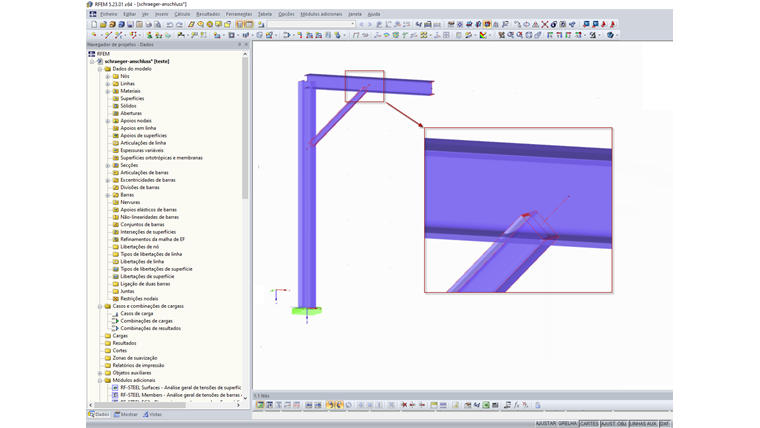760x428 pixels.
Task: Click the New file icon
Action: 94,24
